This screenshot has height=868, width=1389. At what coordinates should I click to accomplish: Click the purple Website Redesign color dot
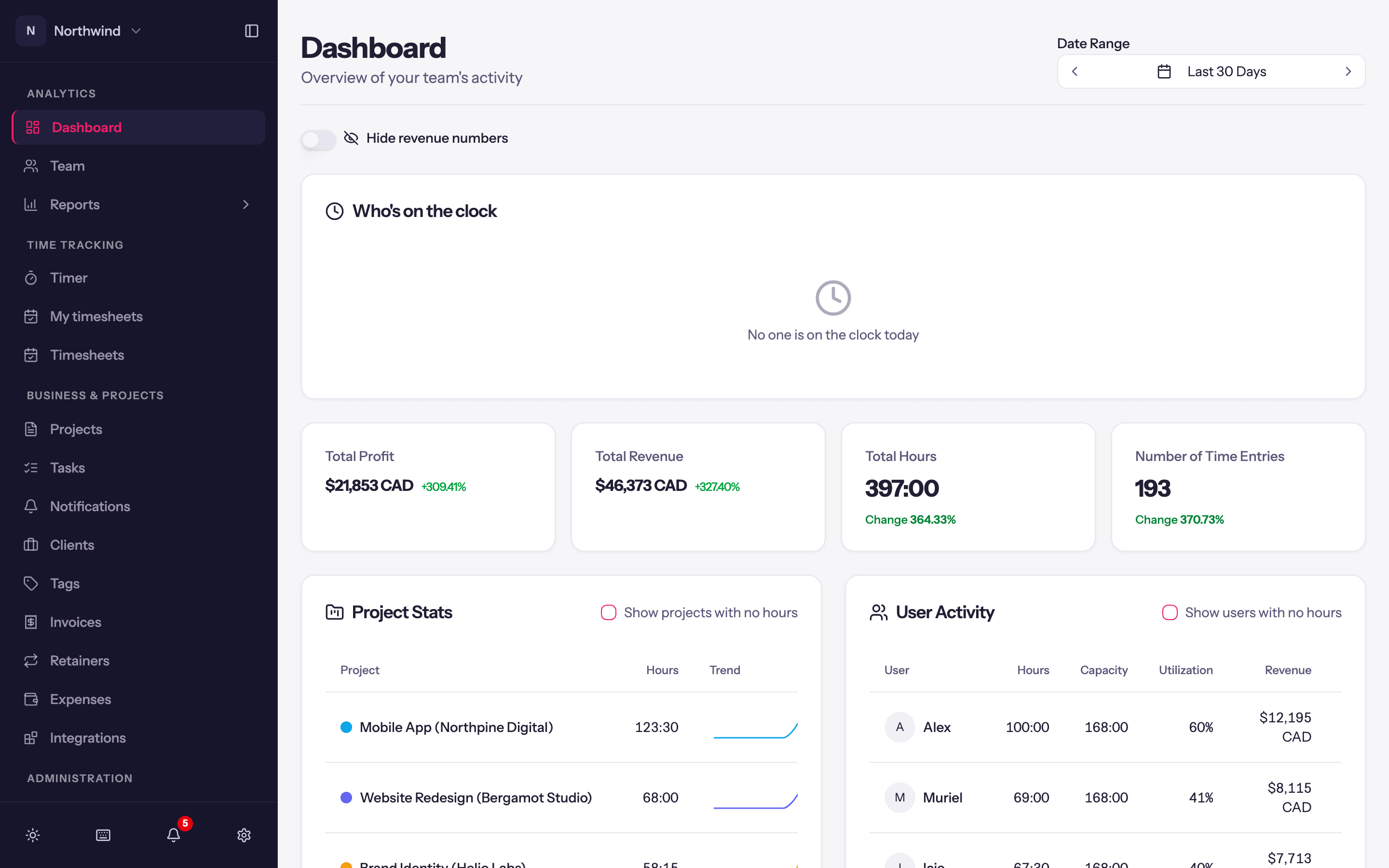point(346,798)
